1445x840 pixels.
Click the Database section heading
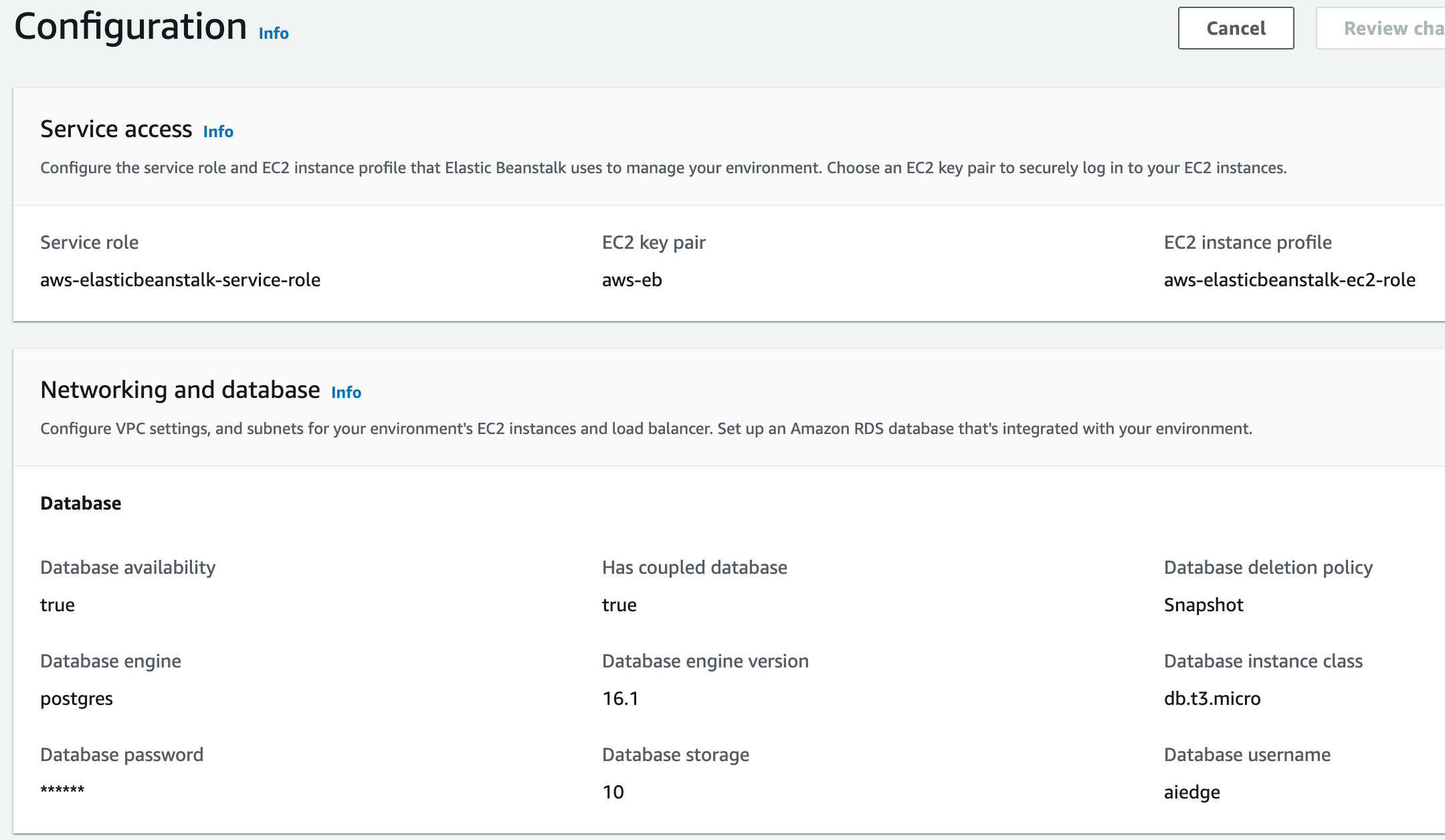point(81,503)
